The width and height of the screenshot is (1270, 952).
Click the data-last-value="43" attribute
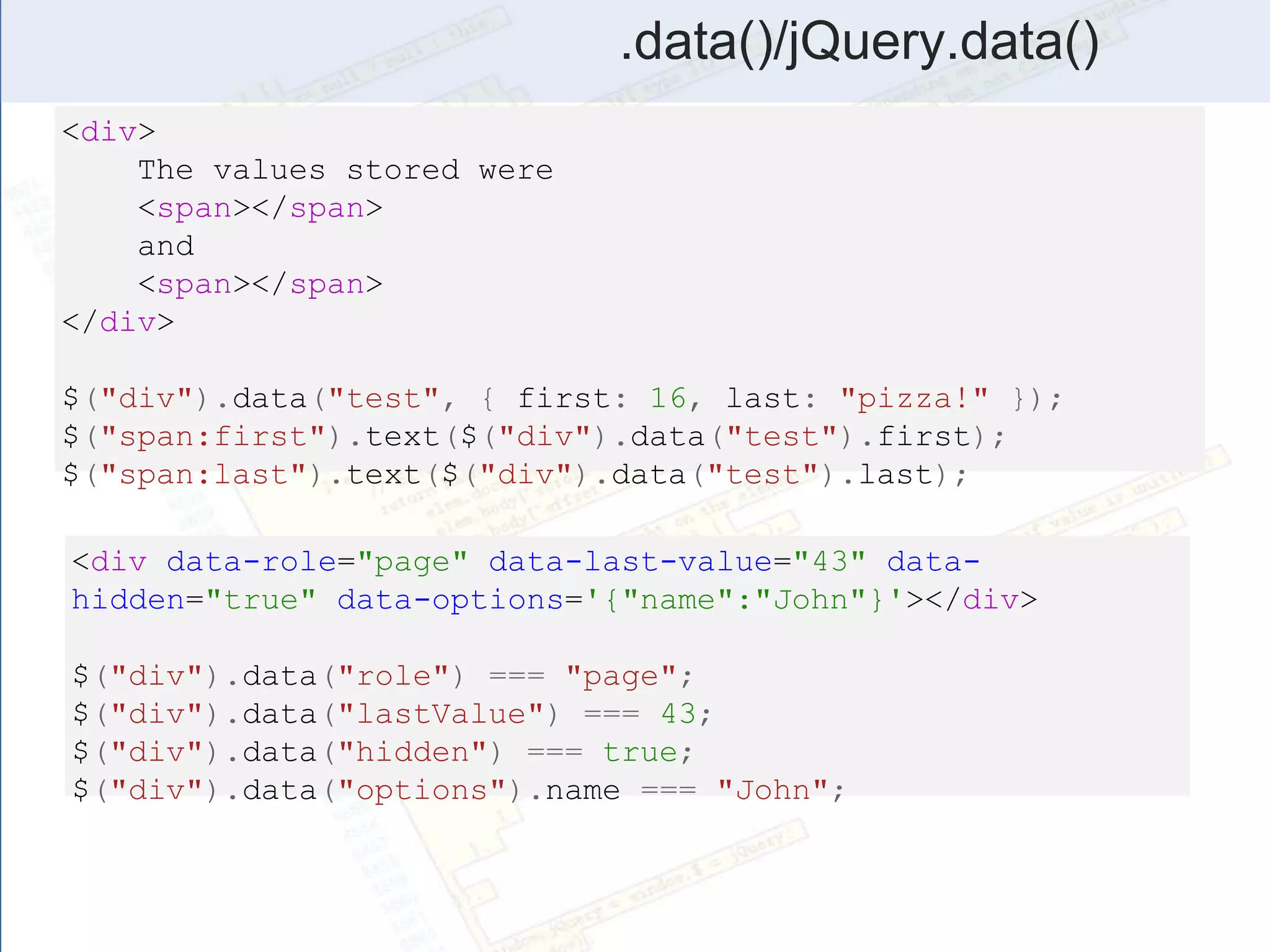(677, 562)
